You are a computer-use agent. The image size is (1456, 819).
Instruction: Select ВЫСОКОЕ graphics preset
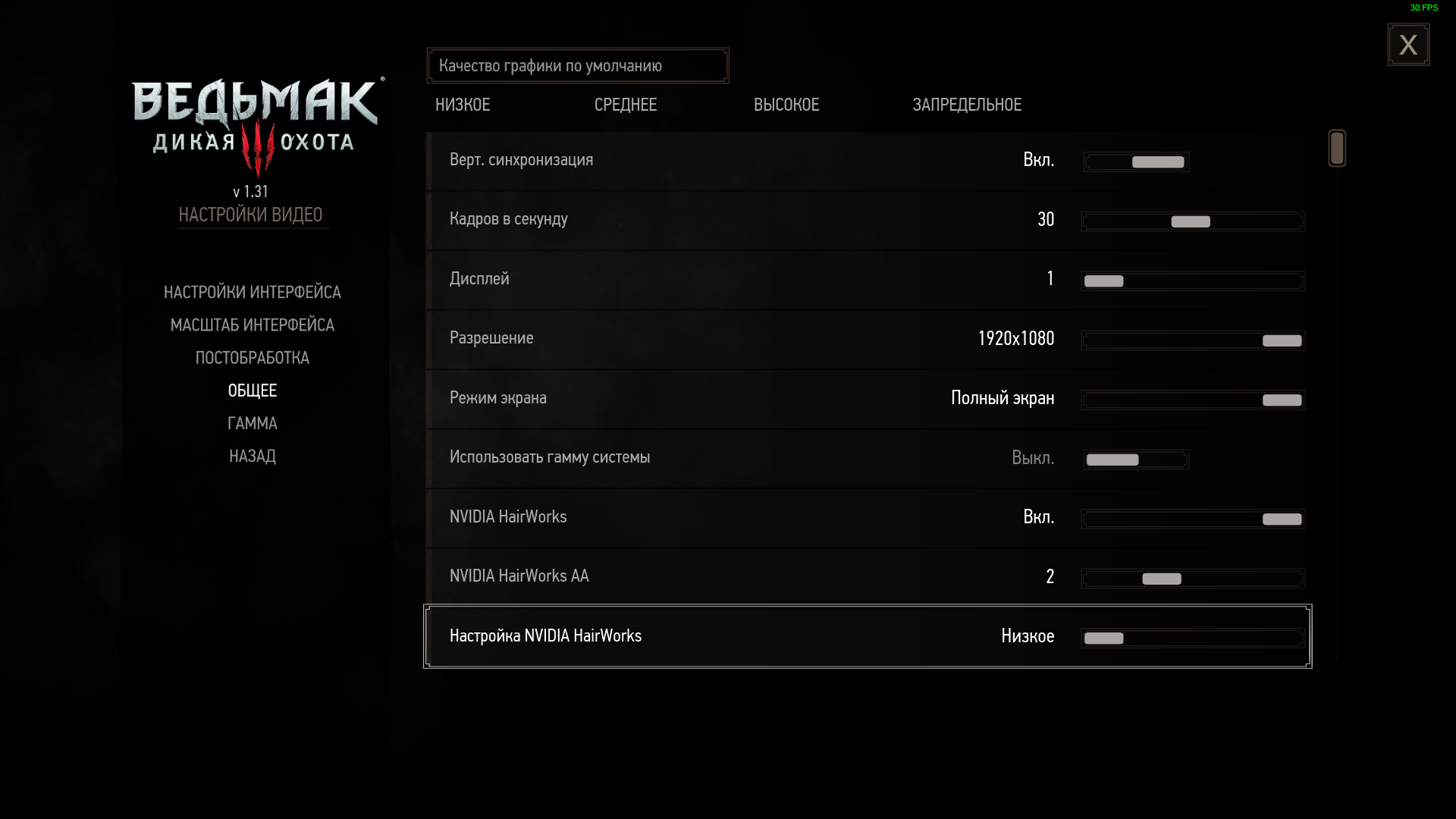click(786, 105)
